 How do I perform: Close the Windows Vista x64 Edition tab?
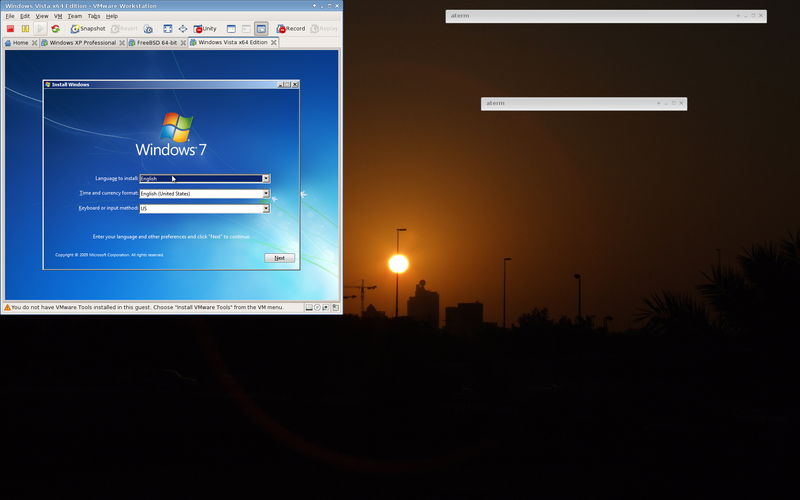coord(274,42)
